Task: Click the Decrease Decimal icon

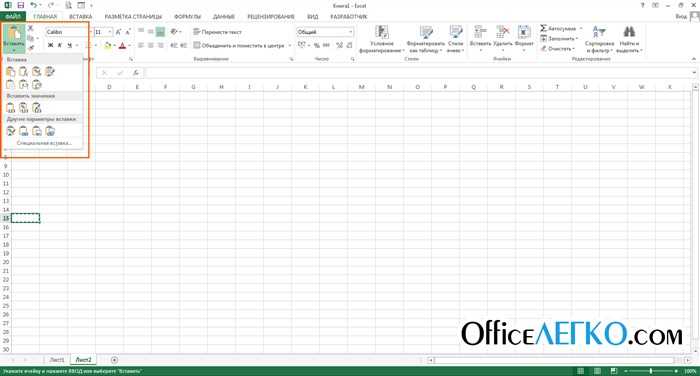Action: (349, 45)
